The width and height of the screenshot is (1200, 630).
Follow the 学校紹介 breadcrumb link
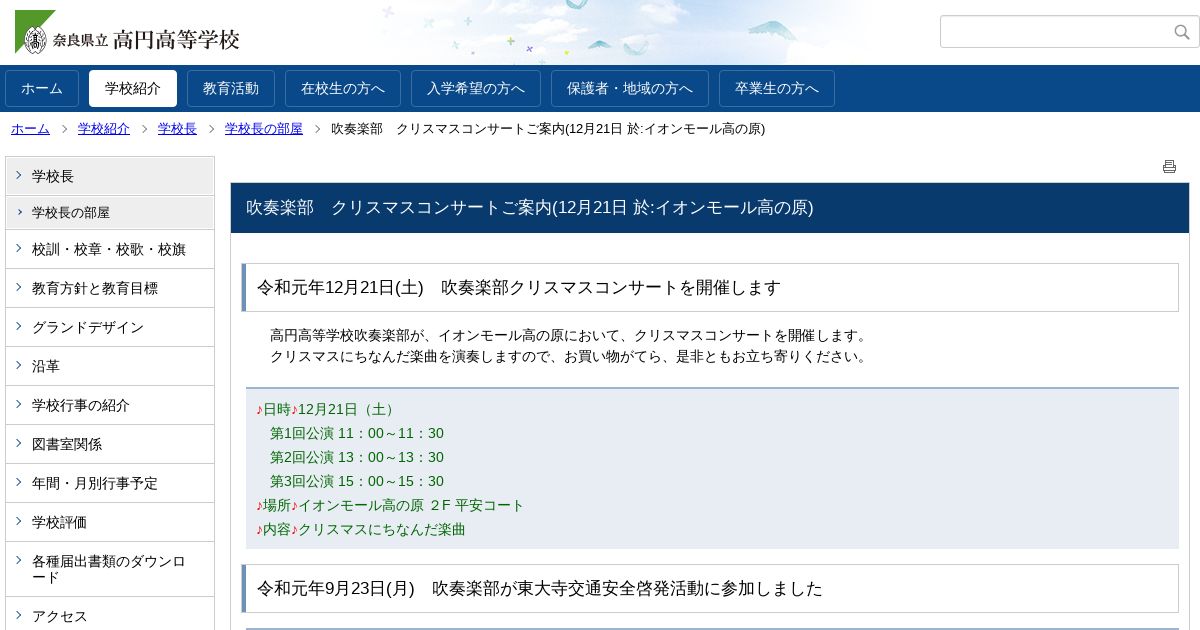tap(104, 129)
